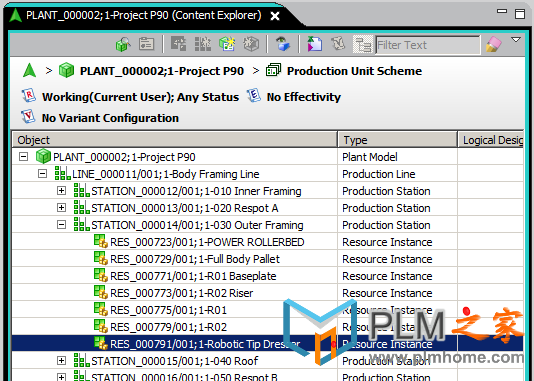Click the effectivity E icon

pyautogui.click(x=254, y=96)
